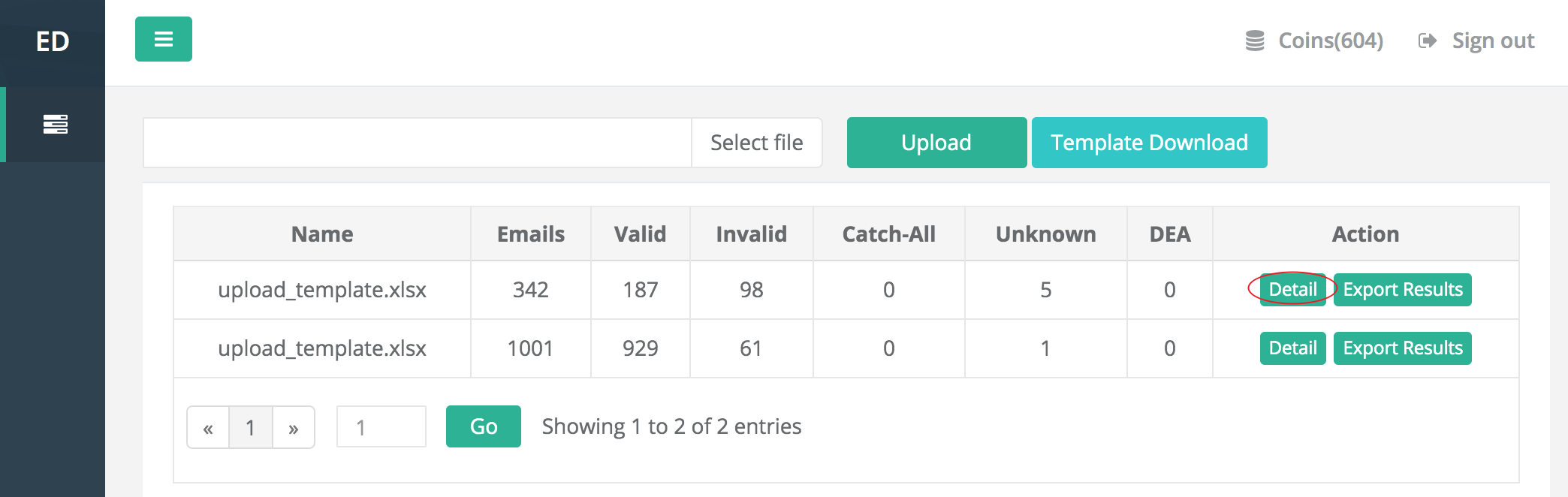Download the upload template
The width and height of the screenshot is (1568, 497).
tap(1149, 143)
